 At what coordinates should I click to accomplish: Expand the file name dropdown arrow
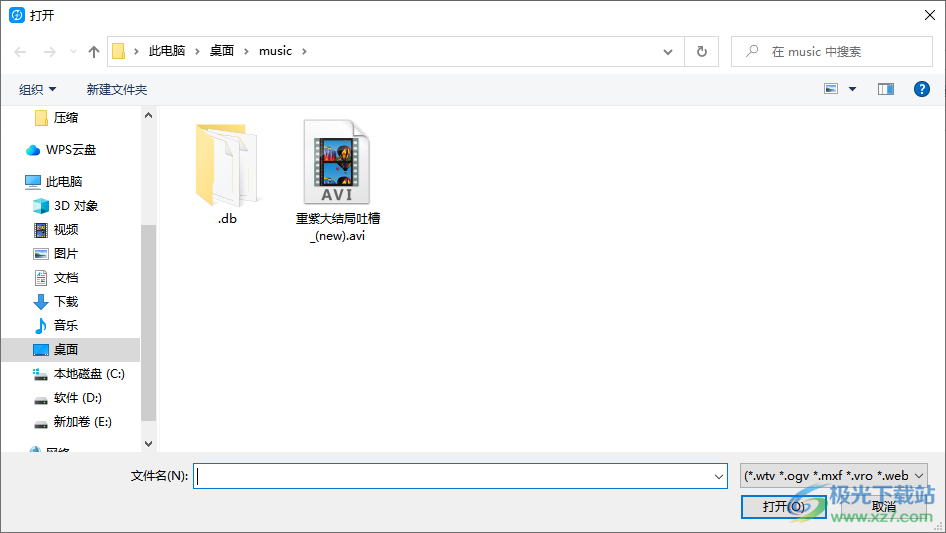point(718,477)
